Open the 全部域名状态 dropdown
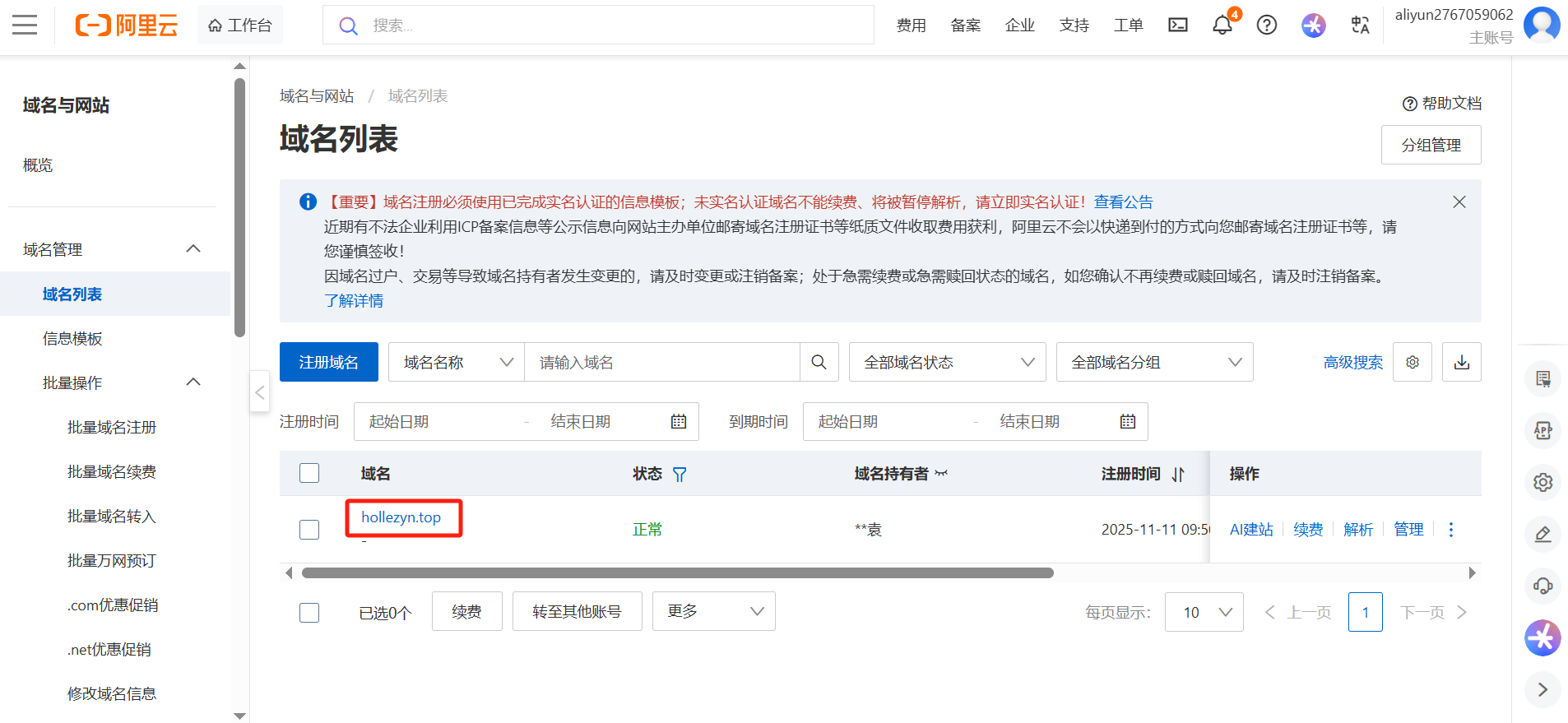 click(947, 362)
